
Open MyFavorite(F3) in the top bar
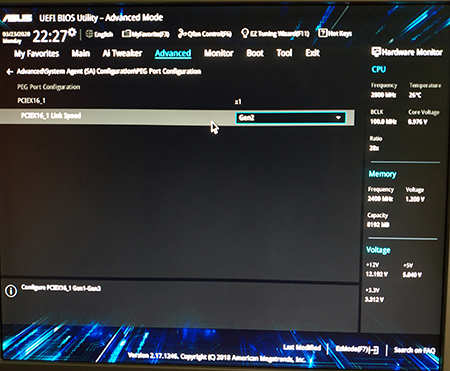click(x=146, y=34)
